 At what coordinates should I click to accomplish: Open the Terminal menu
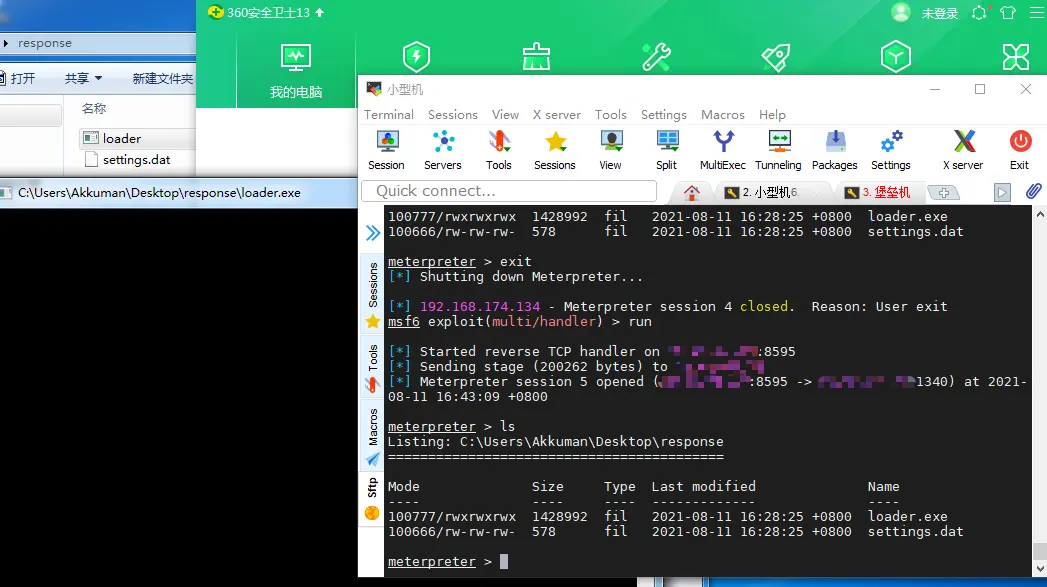tap(389, 115)
